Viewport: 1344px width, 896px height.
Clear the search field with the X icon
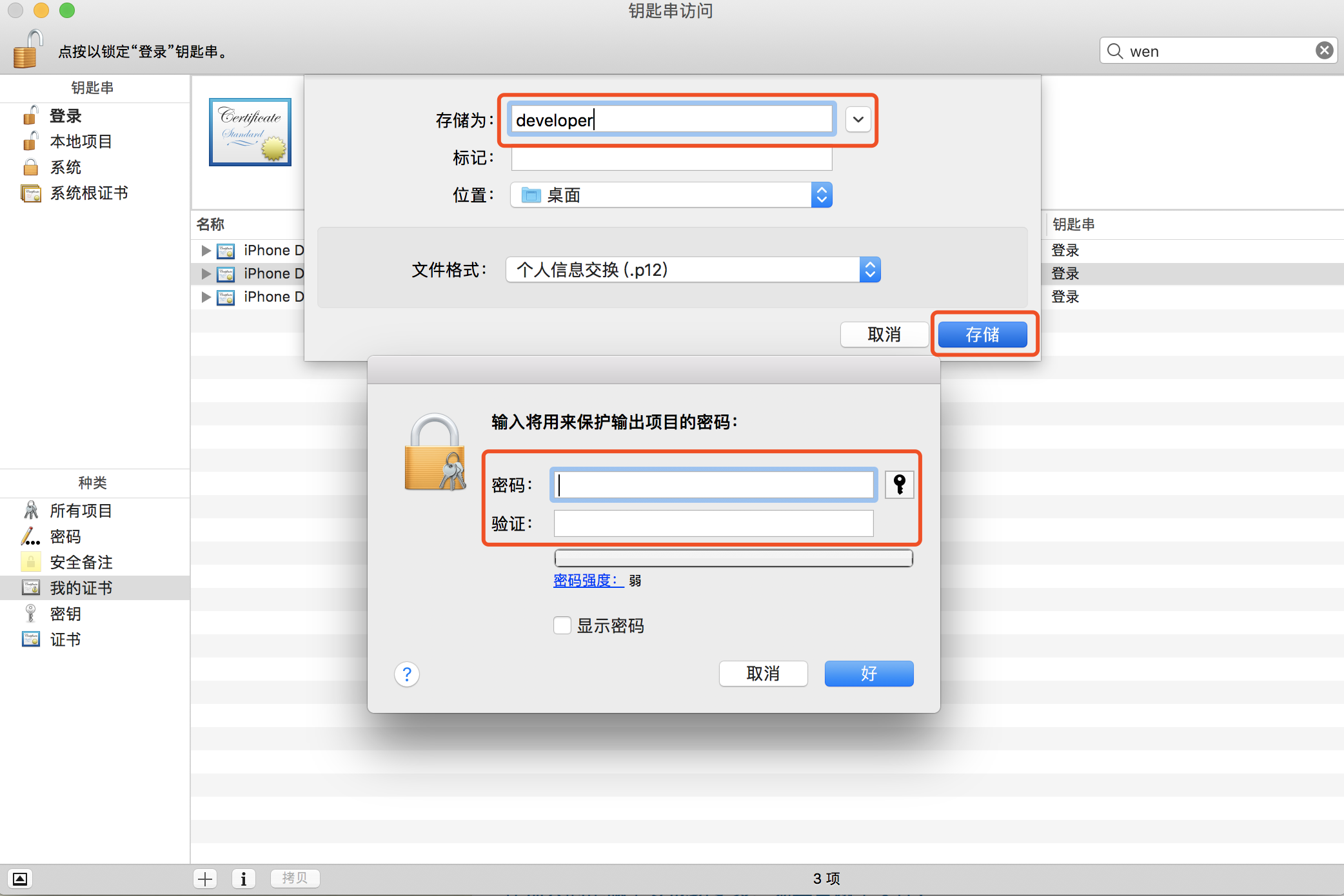1324,51
